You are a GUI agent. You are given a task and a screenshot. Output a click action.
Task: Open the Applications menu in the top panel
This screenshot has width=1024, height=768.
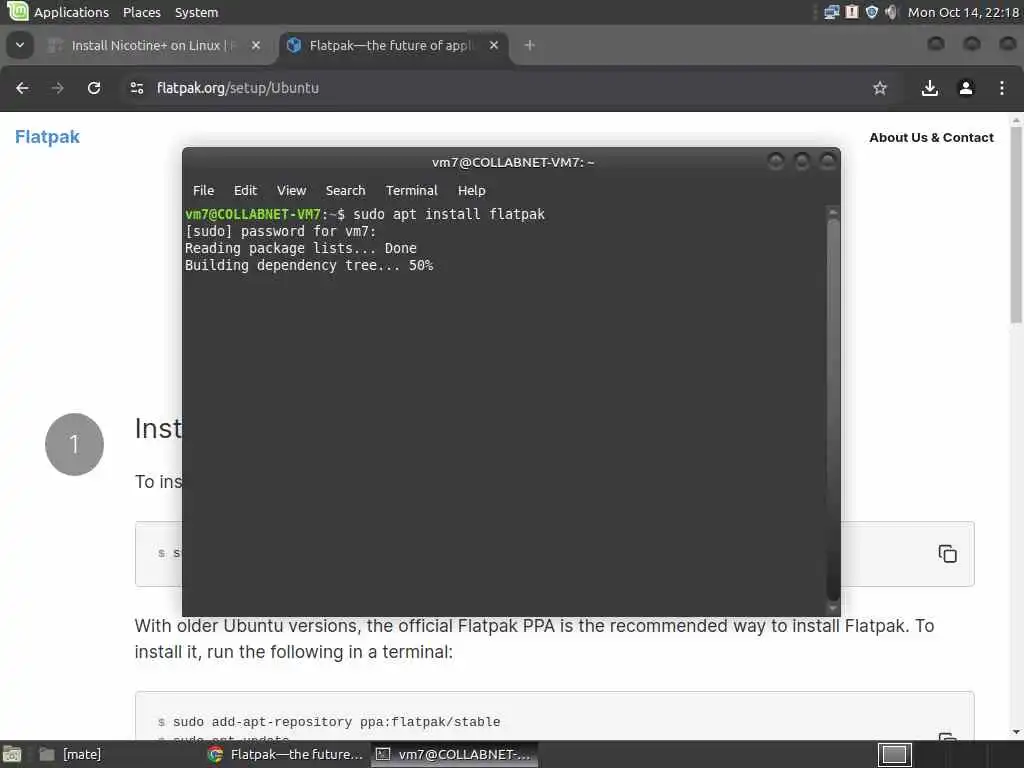pos(71,12)
